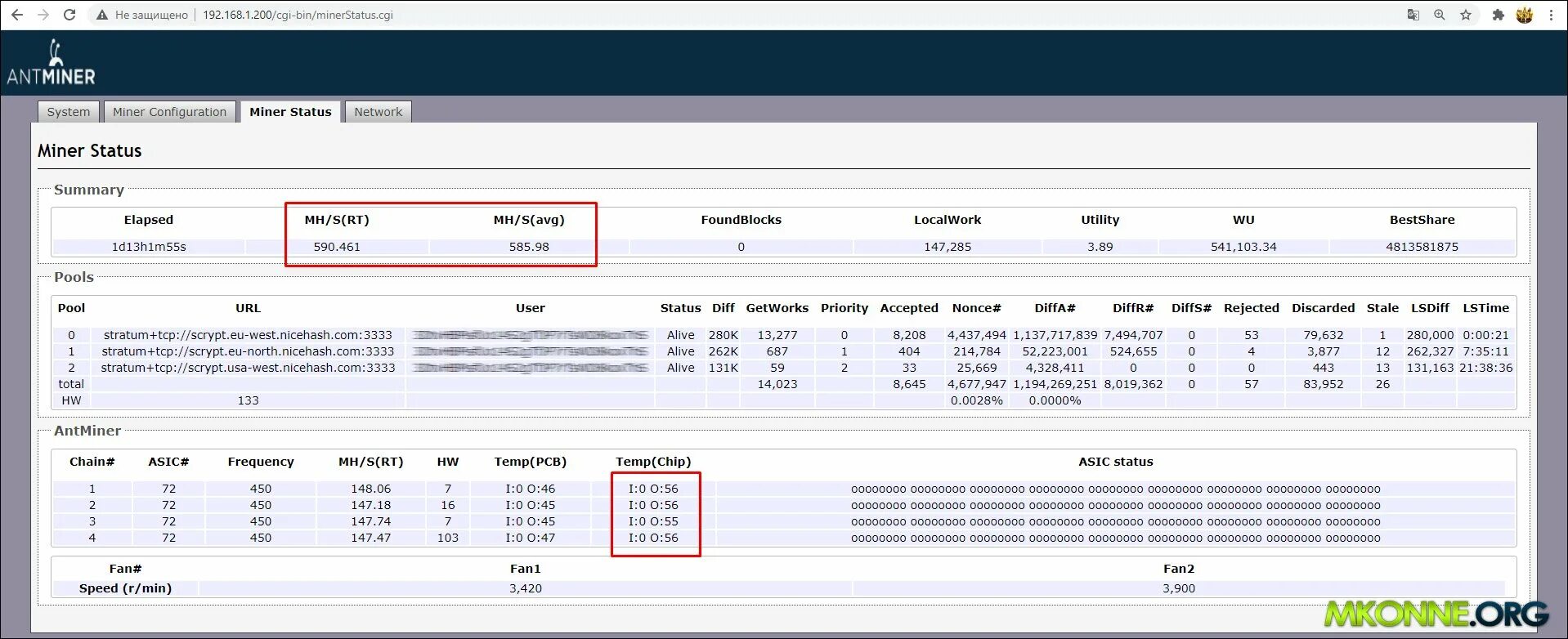Click the browser forward arrow
1568x639 pixels.
tap(43, 15)
